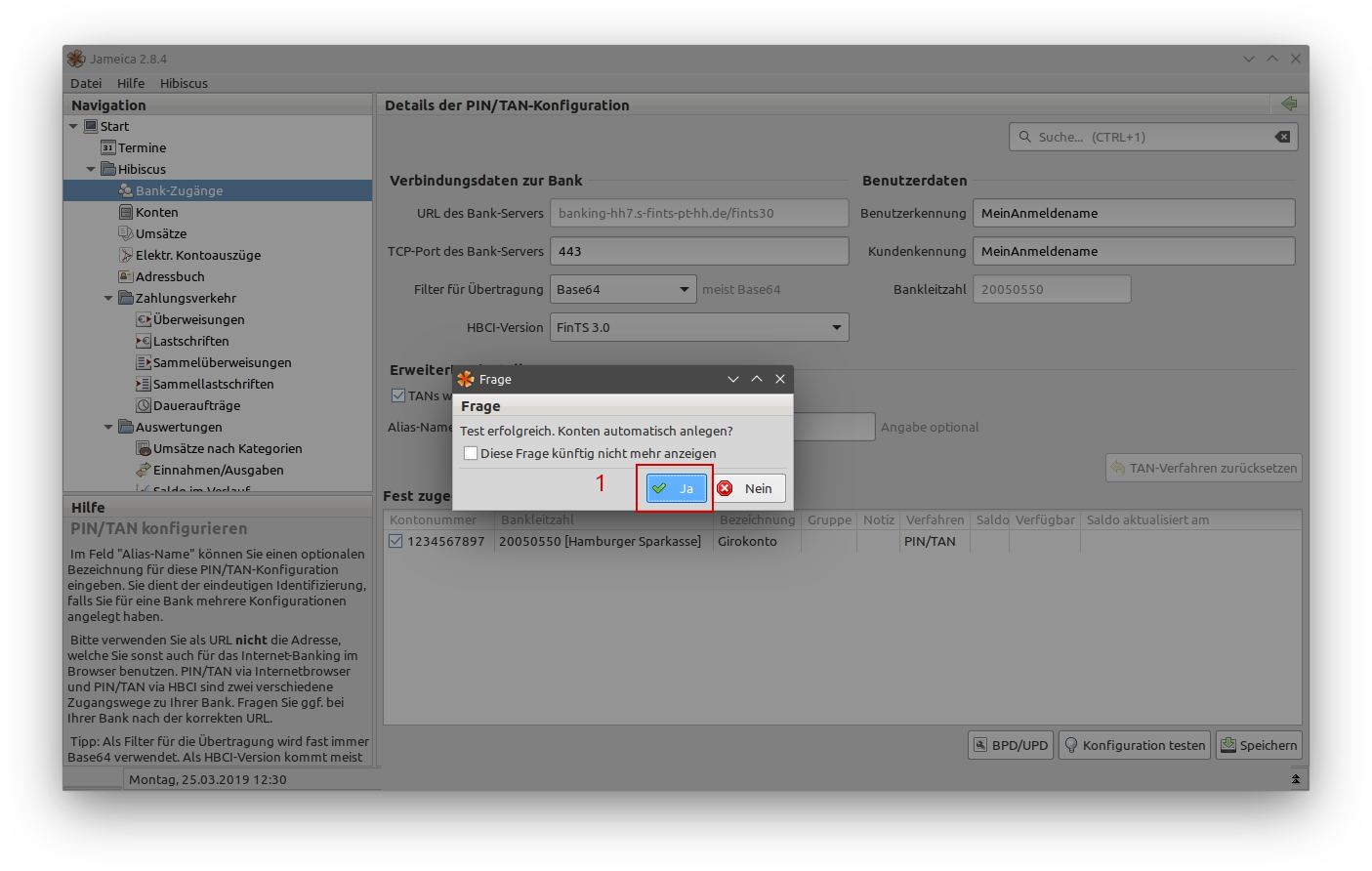Click the Konten icon in navigation tree
The height and width of the screenshot is (871, 1372).
click(126, 212)
